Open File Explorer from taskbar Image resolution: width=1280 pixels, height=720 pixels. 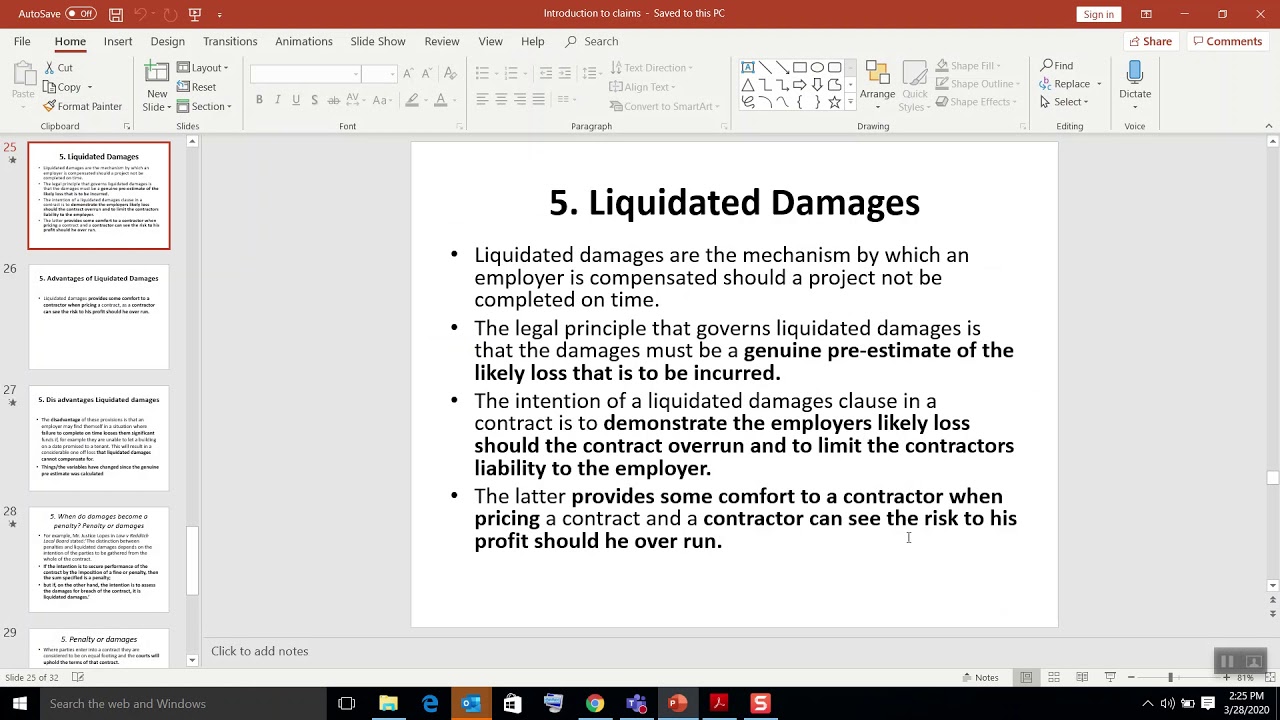click(x=388, y=704)
